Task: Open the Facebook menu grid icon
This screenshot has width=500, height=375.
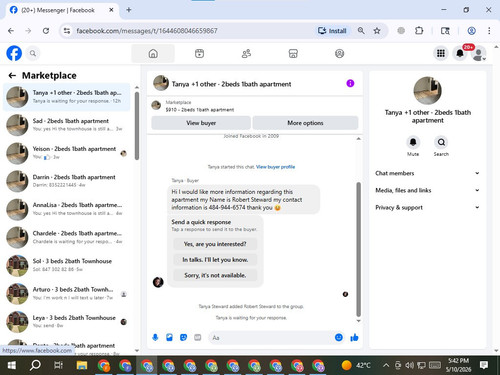Action: click(x=441, y=53)
